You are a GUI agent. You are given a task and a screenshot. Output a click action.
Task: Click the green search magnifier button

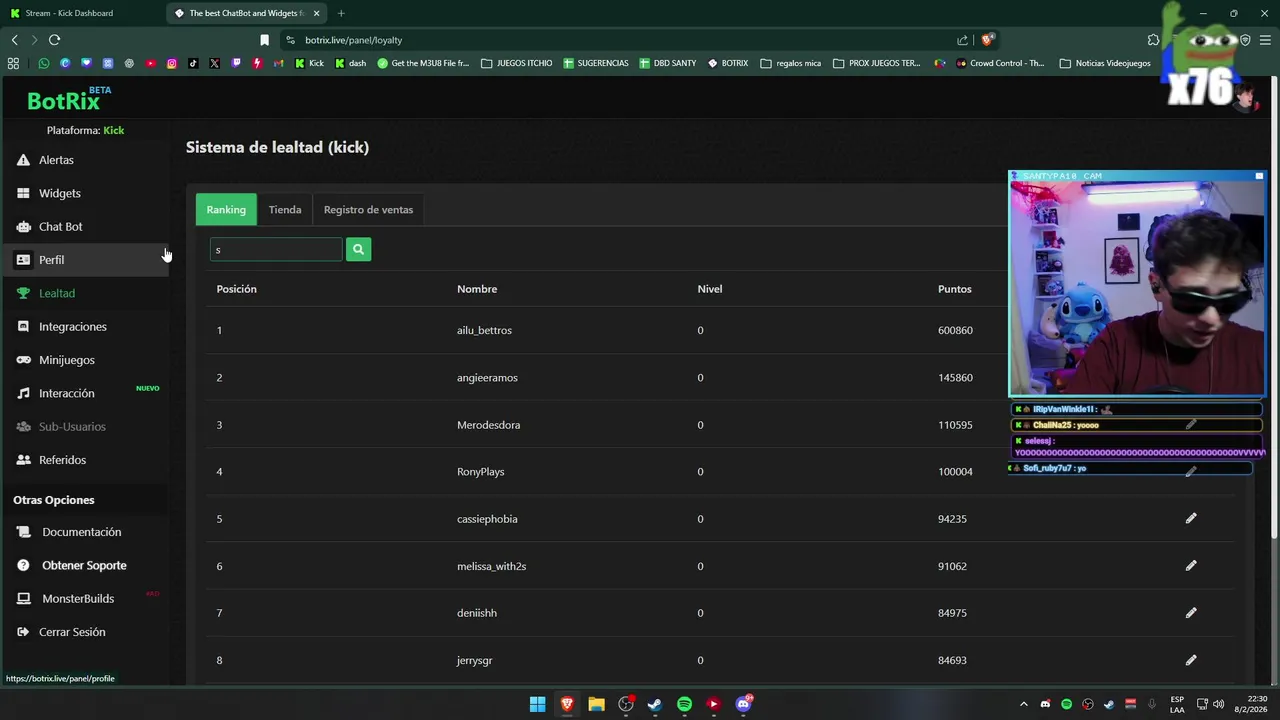click(x=358, y=249)
